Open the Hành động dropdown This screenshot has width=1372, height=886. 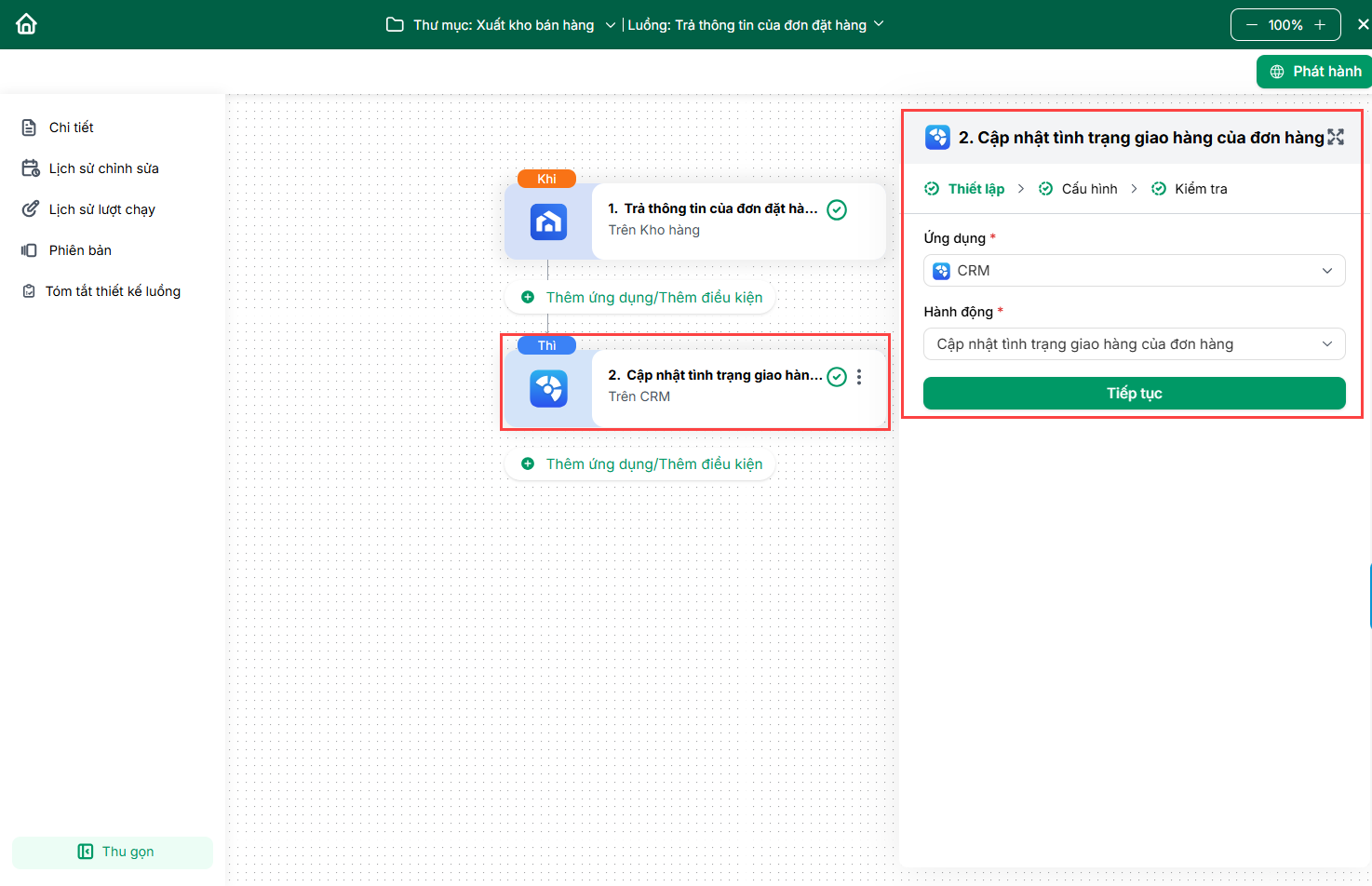tap(1134, 344)
